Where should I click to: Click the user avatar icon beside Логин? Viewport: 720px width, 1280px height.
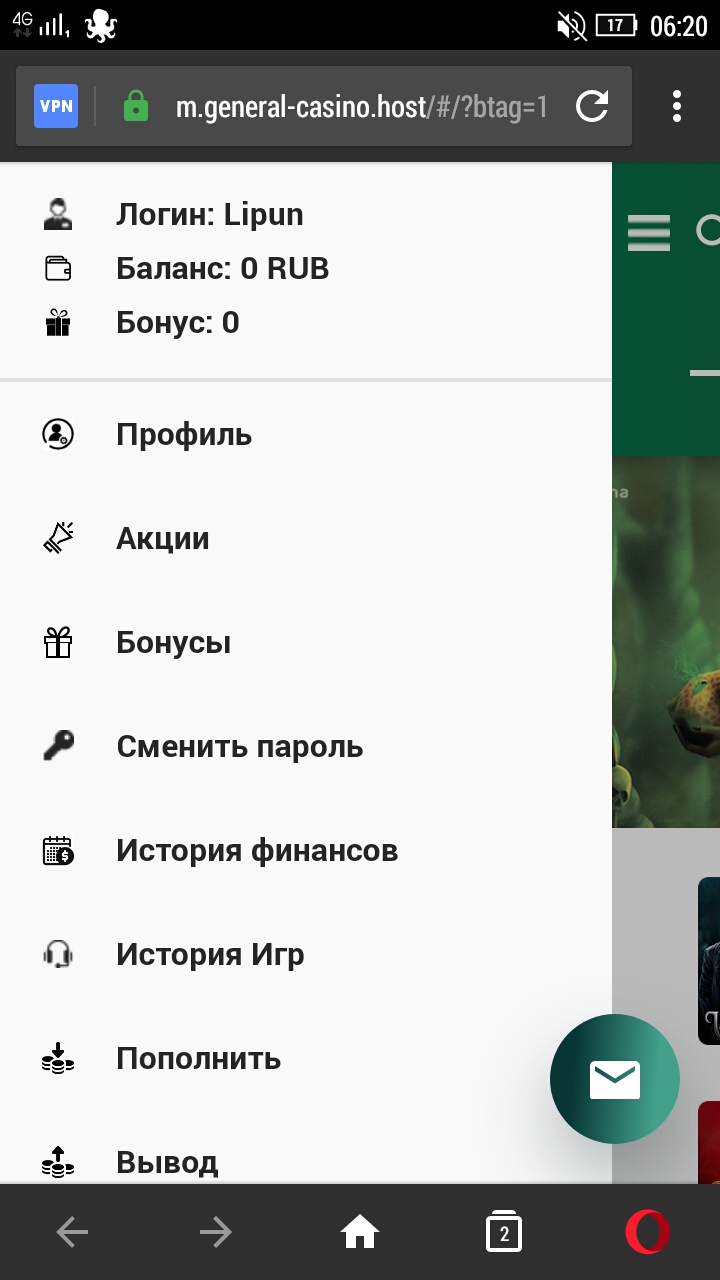point(58,215)
